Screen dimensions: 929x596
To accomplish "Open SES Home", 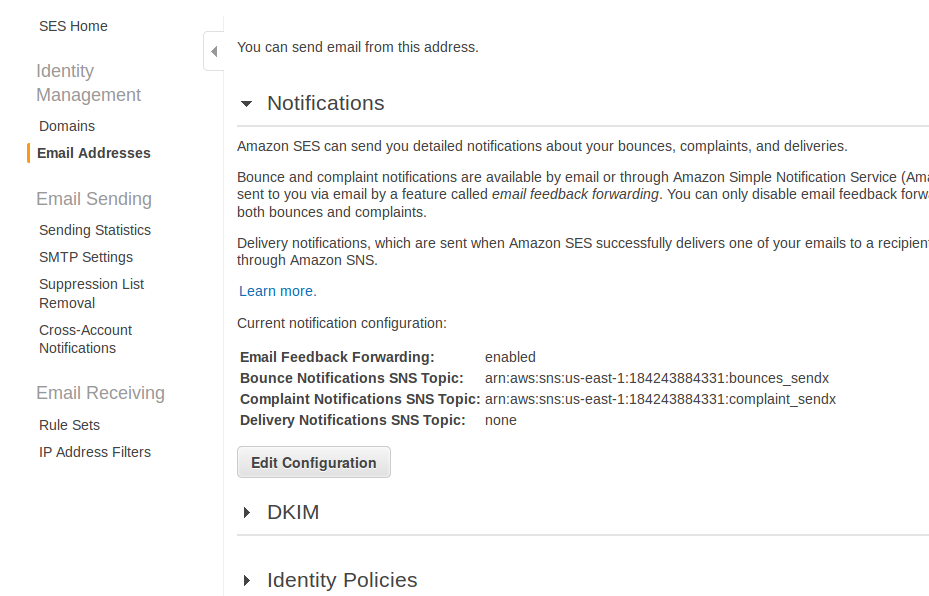I will pos(73,26).
